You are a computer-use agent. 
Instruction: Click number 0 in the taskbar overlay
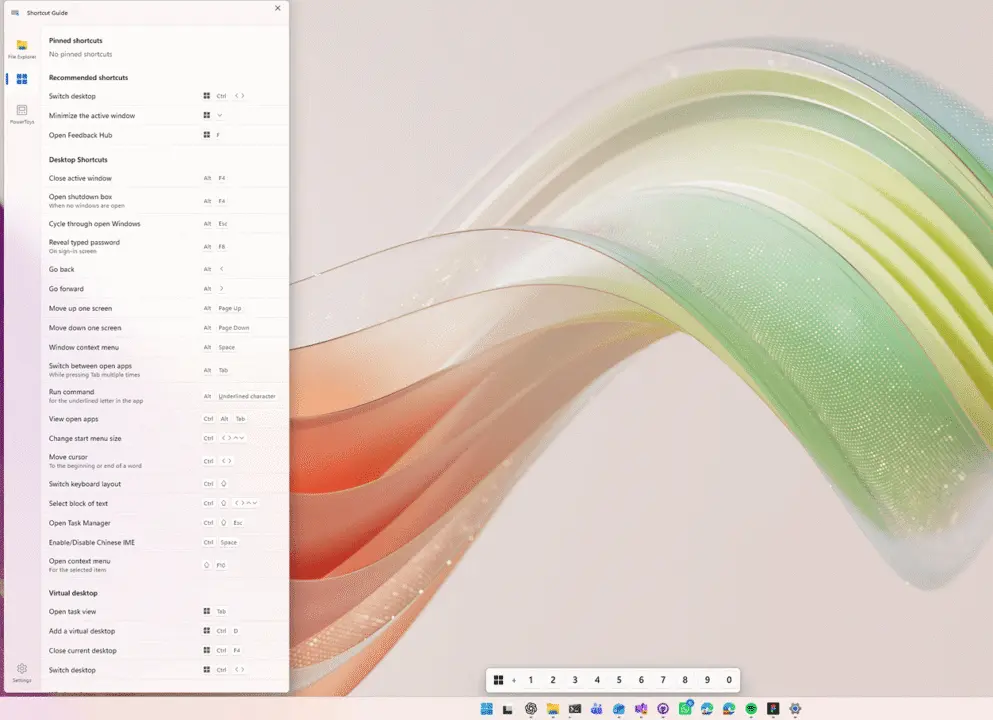coord(730,679)
